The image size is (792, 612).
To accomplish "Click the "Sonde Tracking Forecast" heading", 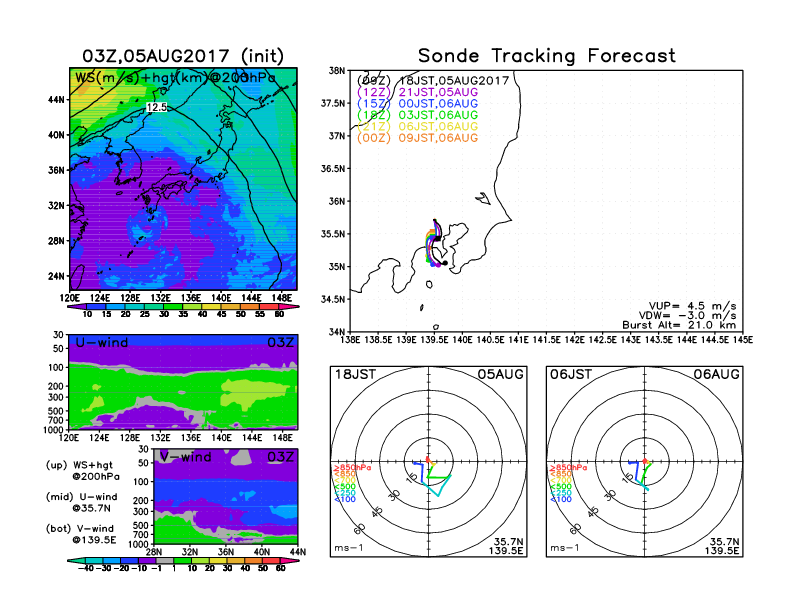I will tap(547, 56).
